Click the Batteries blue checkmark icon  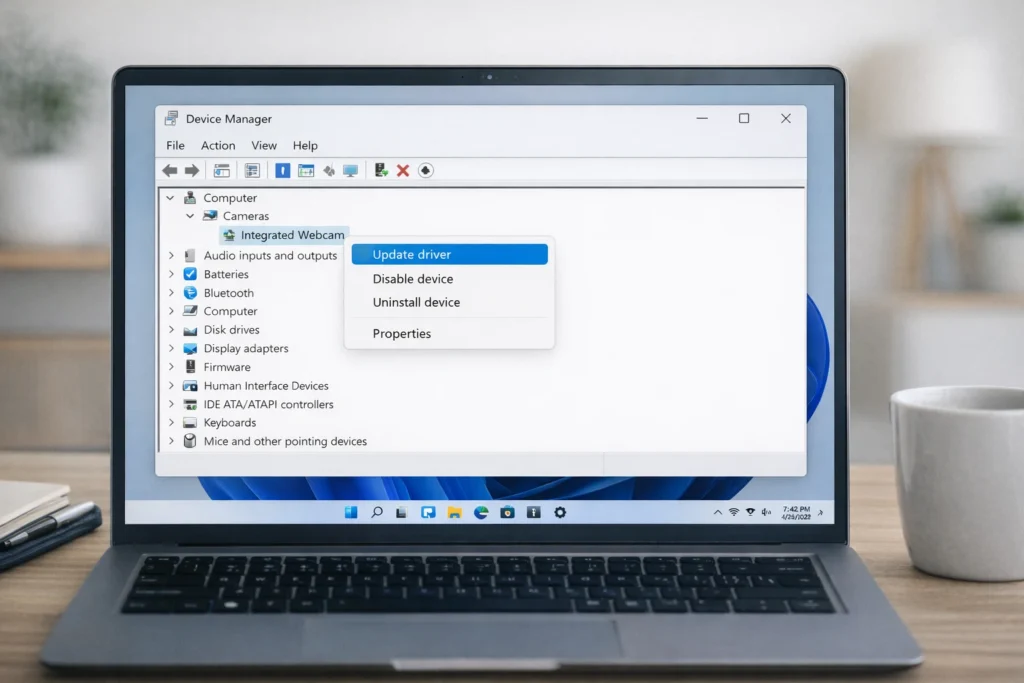190,274
